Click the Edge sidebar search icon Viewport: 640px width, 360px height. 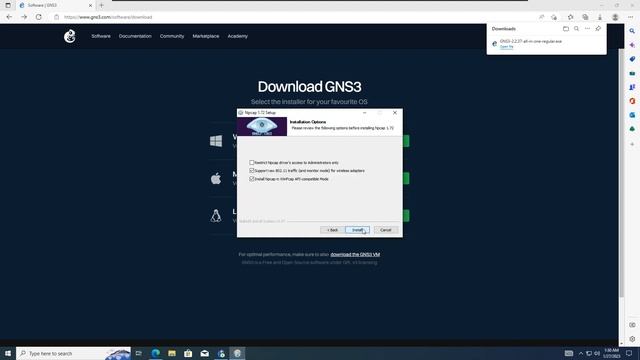click(x=632, y=31)
